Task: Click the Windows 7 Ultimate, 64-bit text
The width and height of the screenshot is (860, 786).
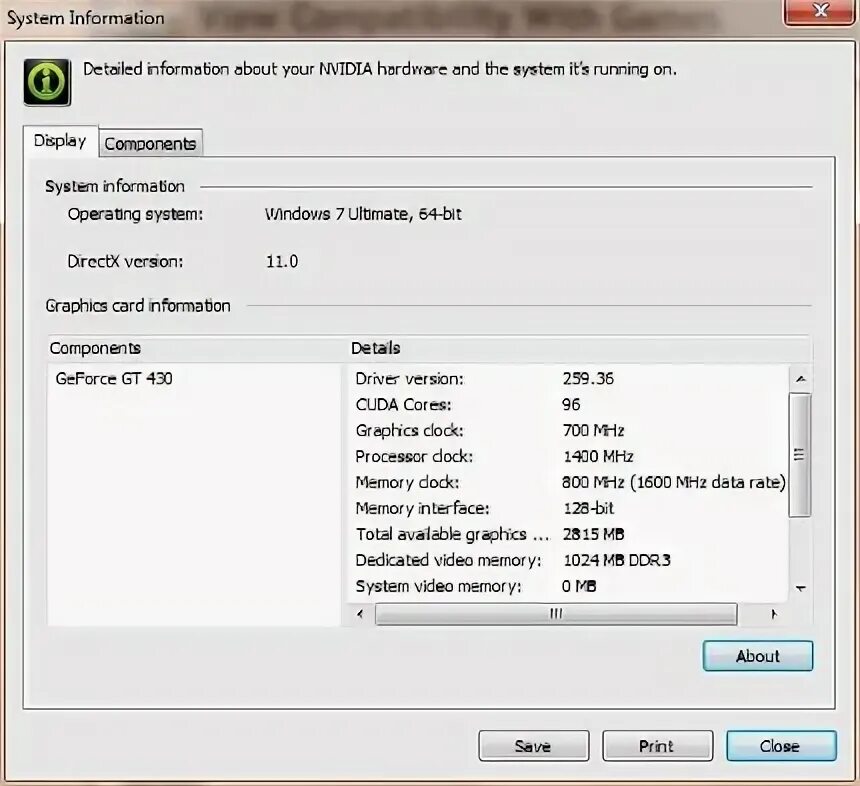Action: coord(363,214)
